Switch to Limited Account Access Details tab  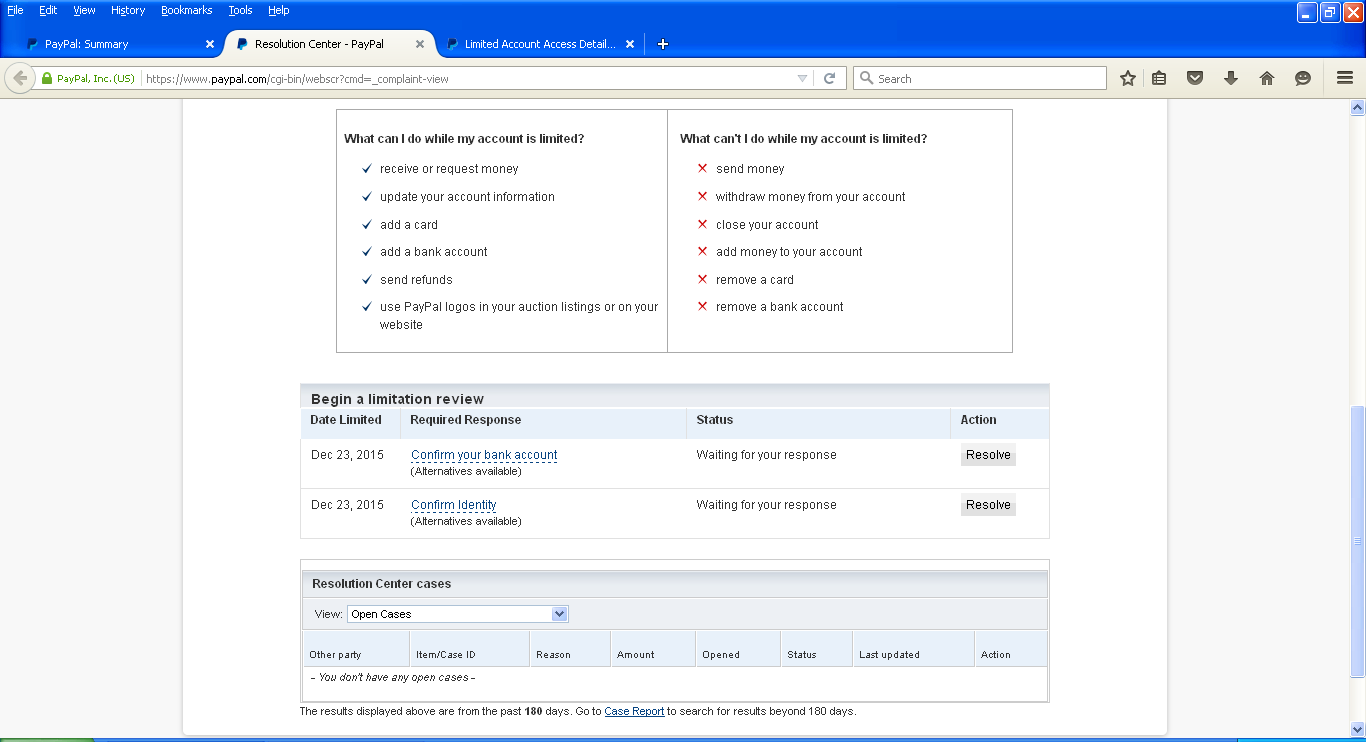(539, 44)
